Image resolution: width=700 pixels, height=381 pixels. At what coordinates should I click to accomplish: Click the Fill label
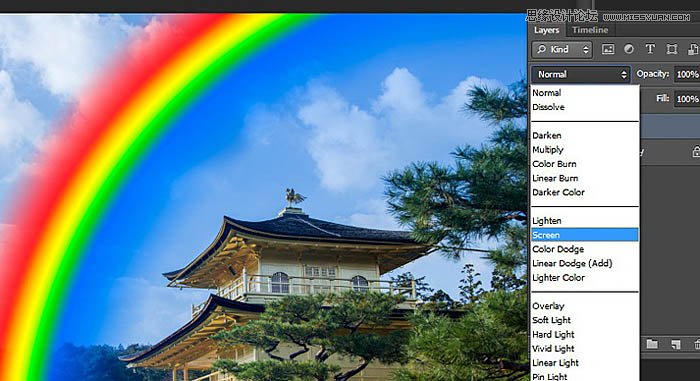662,98
